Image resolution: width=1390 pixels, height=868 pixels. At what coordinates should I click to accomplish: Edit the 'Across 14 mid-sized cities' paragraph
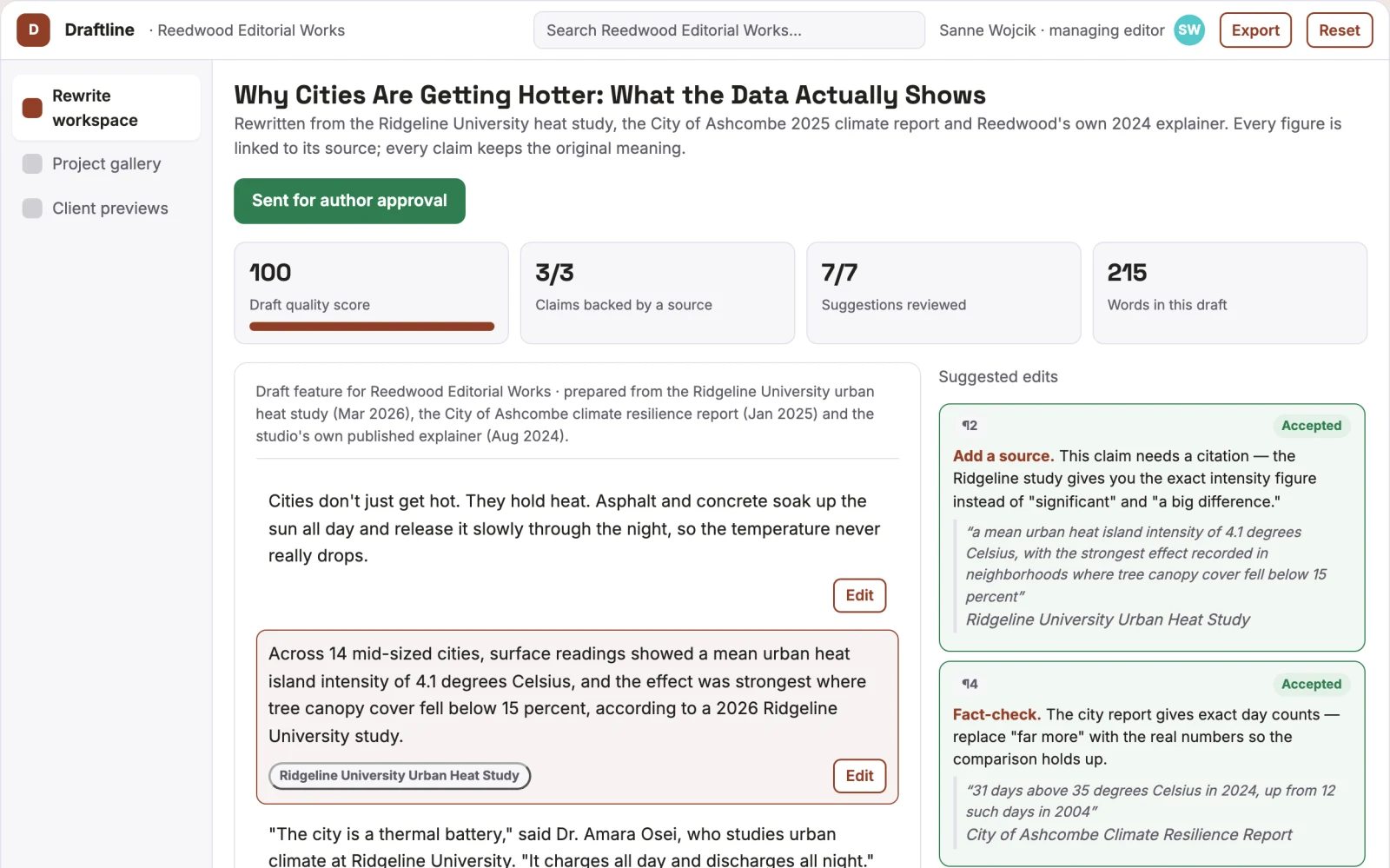click(859, 776)
